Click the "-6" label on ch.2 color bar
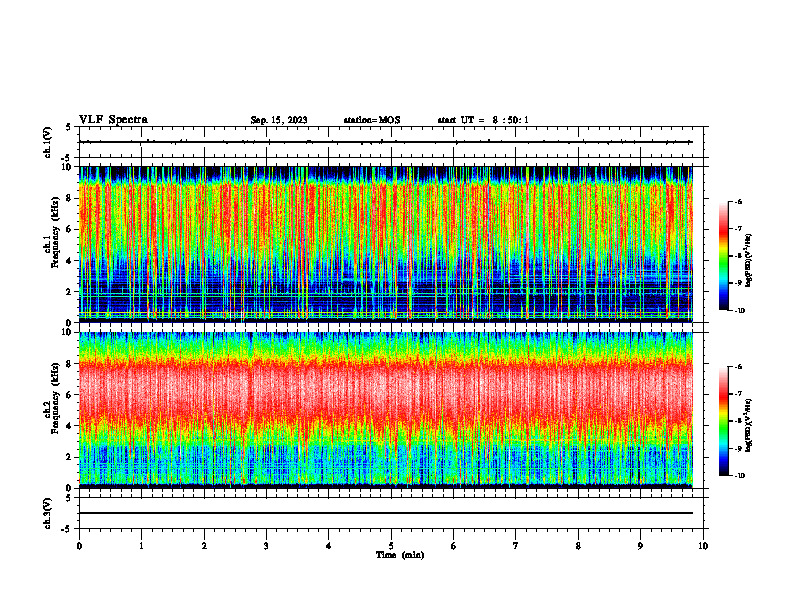This screenshot has height=612, width=792. (738, 367)
